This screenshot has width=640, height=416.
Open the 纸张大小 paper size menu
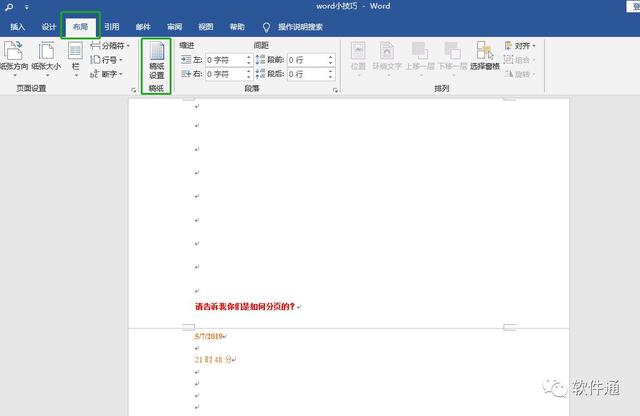(x=46, y=59)
